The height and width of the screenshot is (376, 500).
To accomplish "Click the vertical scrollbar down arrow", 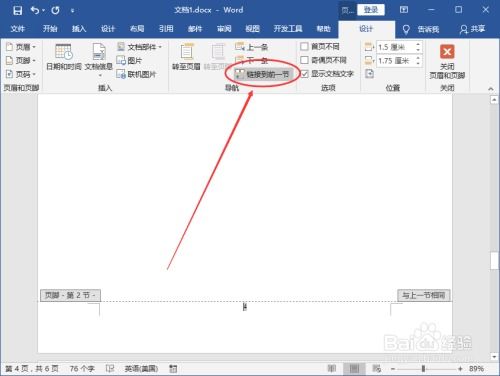I will (x=494, y=356).
